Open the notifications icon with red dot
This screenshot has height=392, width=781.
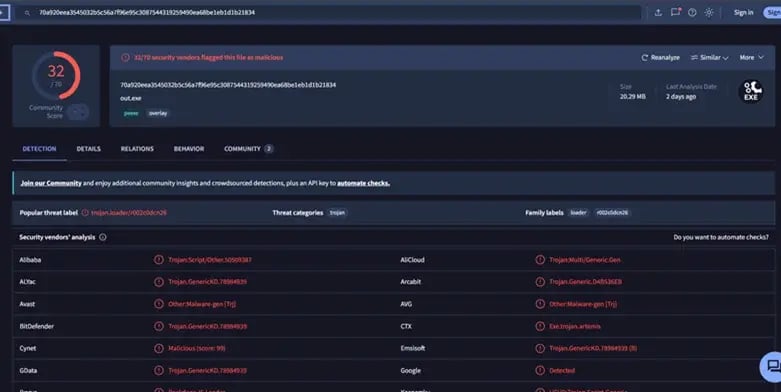(x=675, y=12)
